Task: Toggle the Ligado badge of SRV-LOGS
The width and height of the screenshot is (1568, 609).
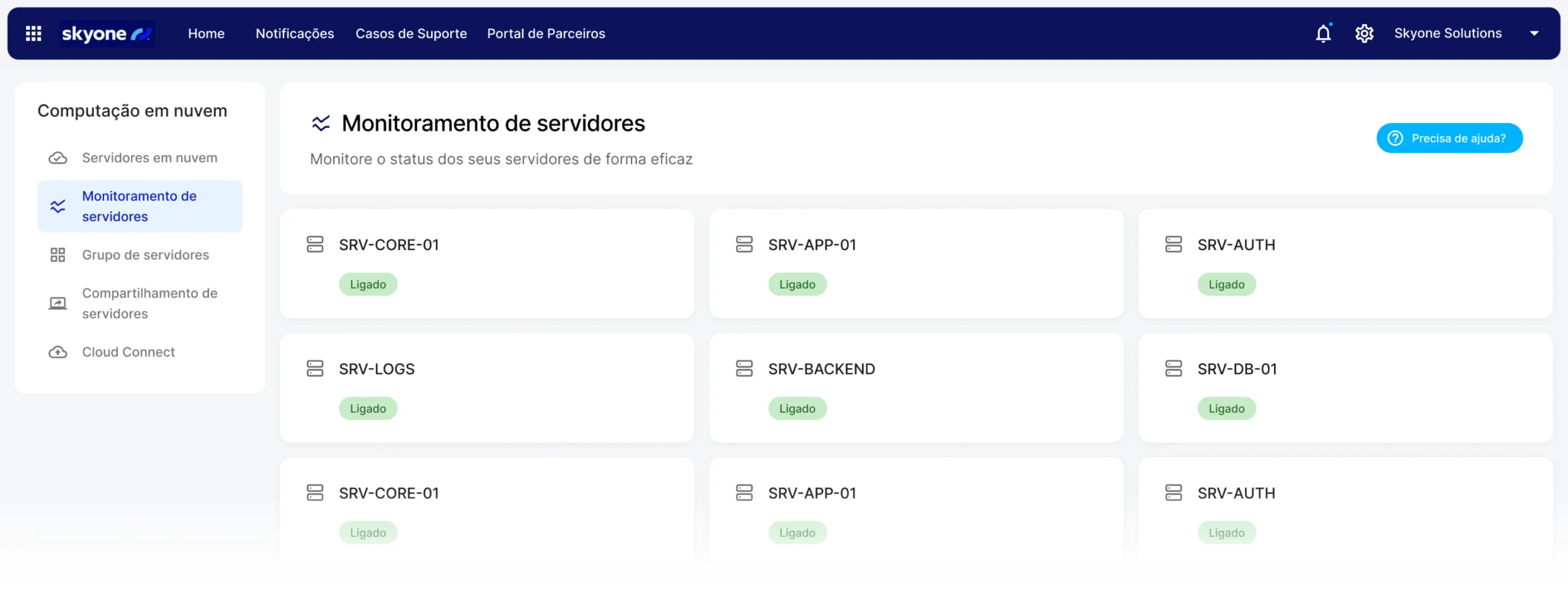Action: tap(367, 408)
